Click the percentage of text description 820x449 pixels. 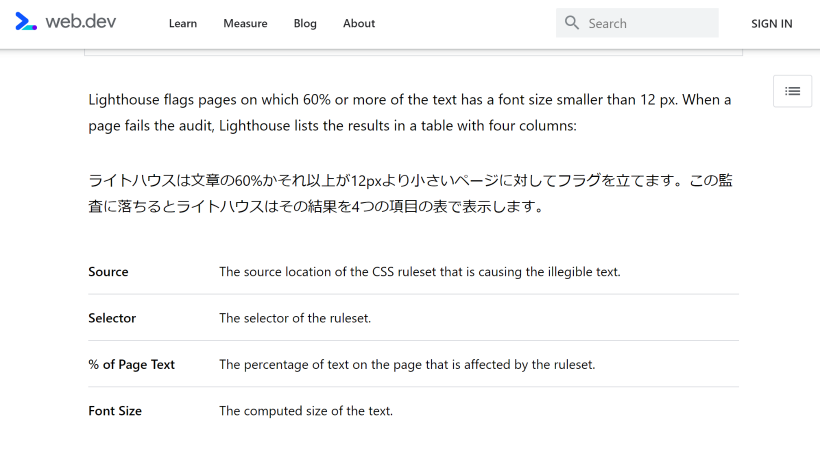[406, 365]
